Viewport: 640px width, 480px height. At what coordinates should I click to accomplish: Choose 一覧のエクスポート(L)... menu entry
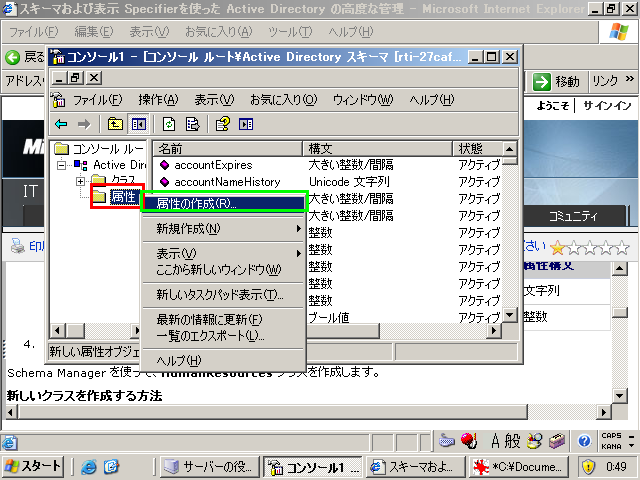(223, 336)
